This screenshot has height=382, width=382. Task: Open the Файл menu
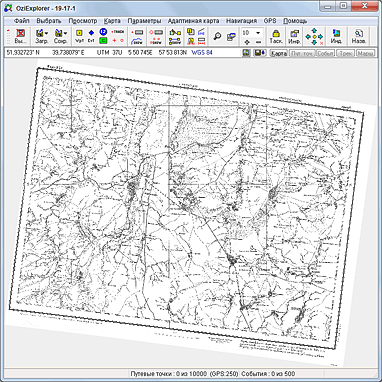point(22,21)
